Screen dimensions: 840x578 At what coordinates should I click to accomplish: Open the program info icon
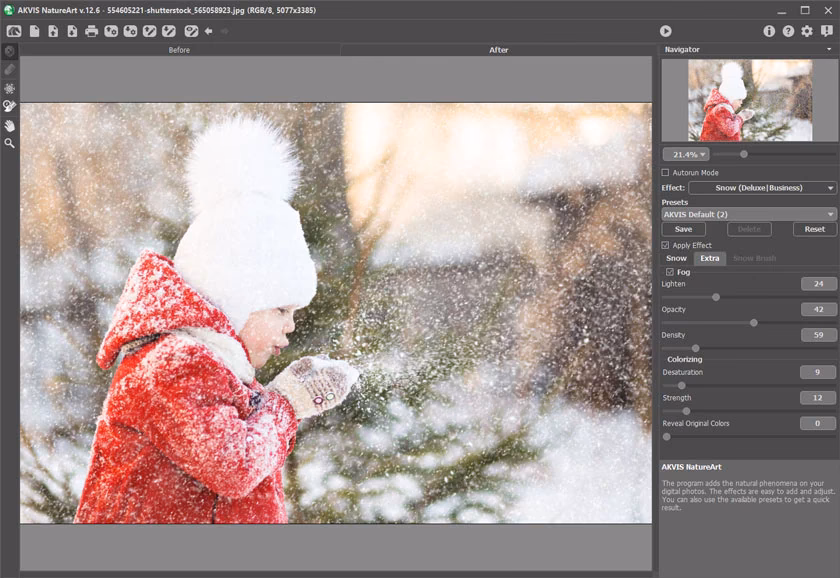click(769, 31)
